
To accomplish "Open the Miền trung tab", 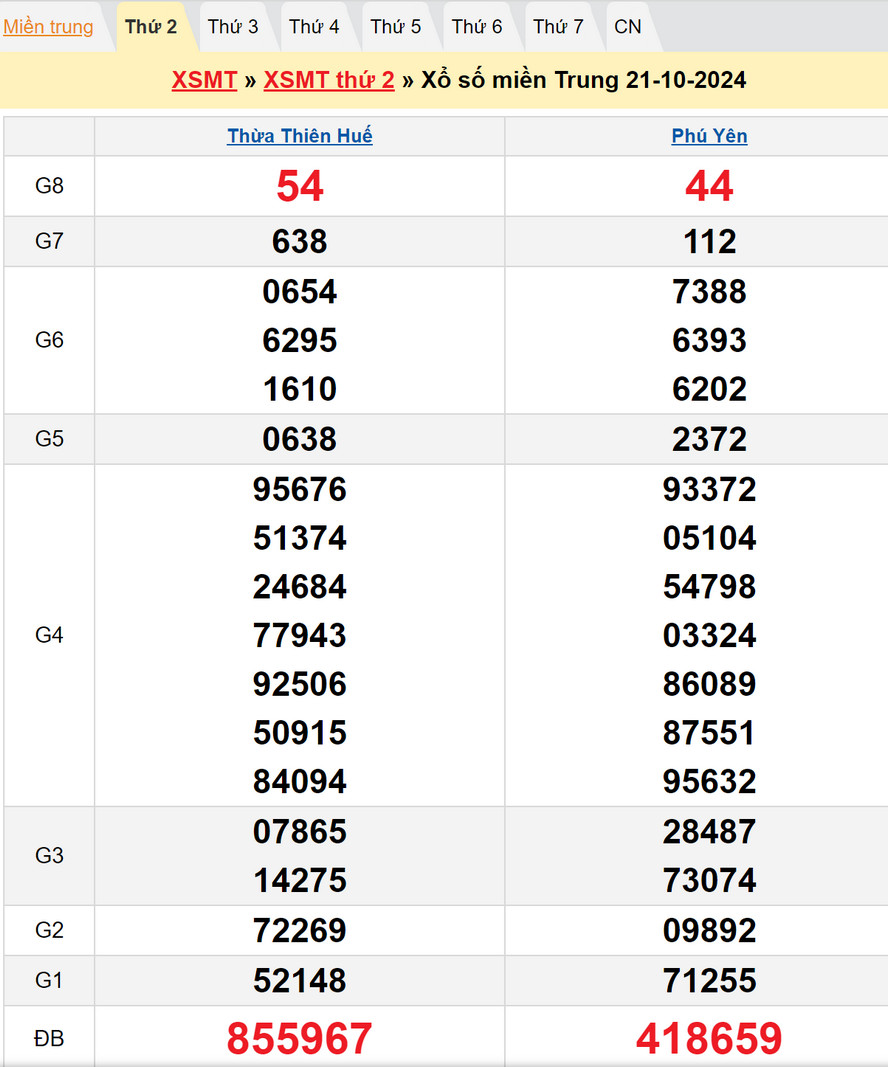I will 48,27.
